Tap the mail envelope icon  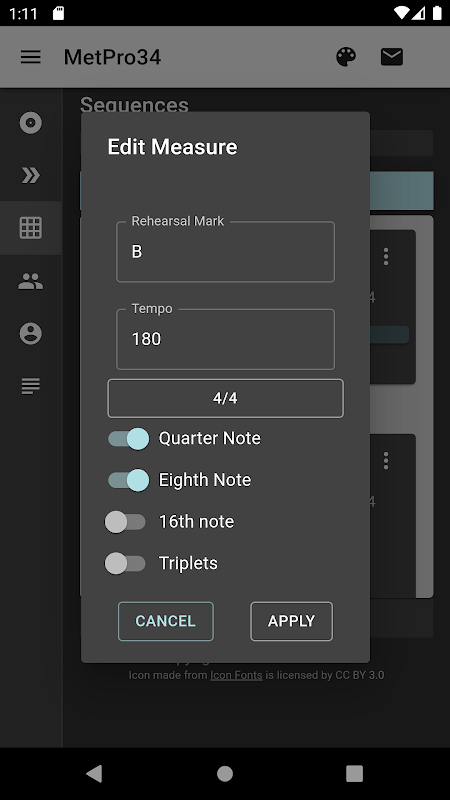[392, 57]
